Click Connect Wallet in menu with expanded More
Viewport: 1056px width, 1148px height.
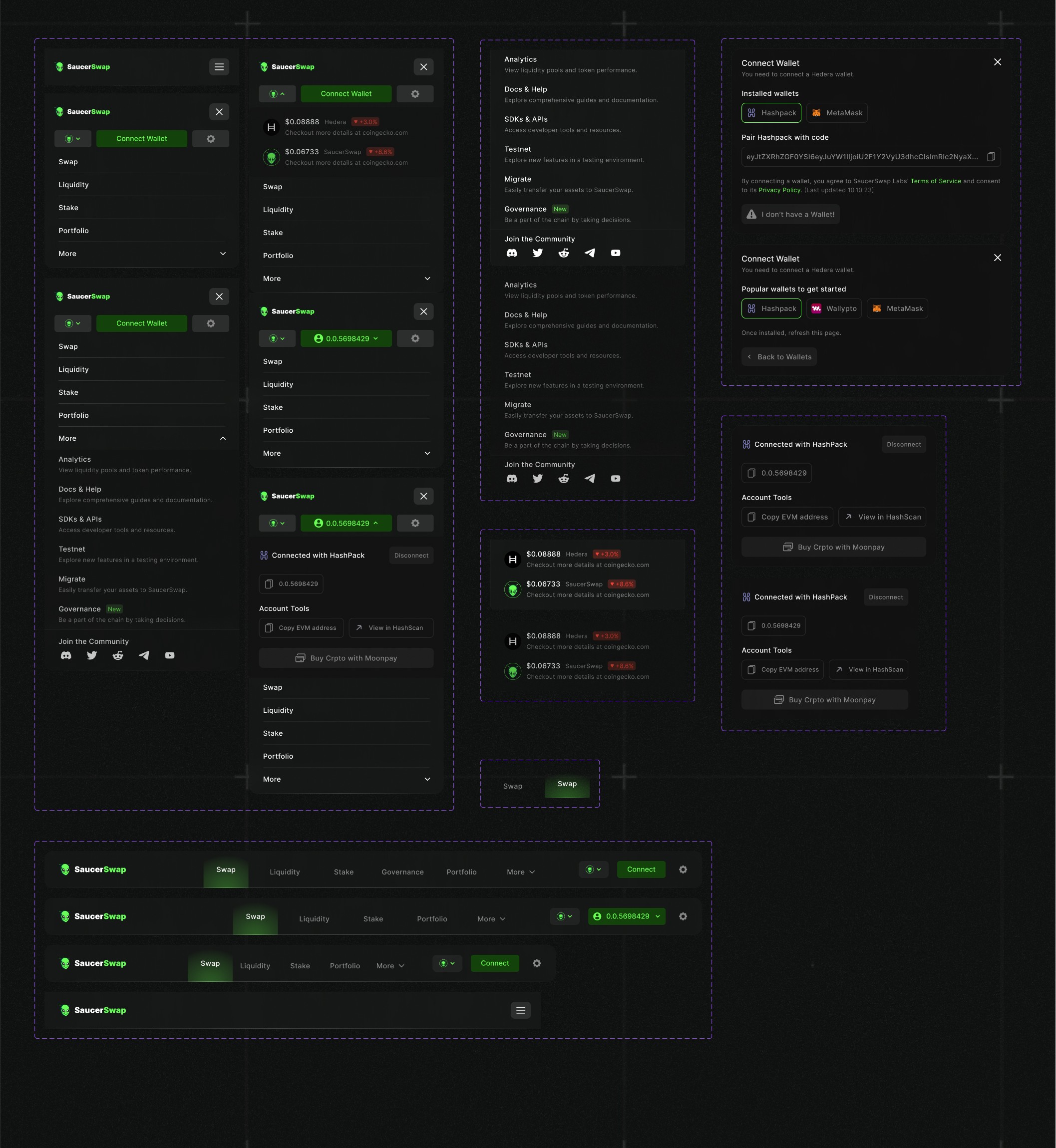[x=142, y=323]
